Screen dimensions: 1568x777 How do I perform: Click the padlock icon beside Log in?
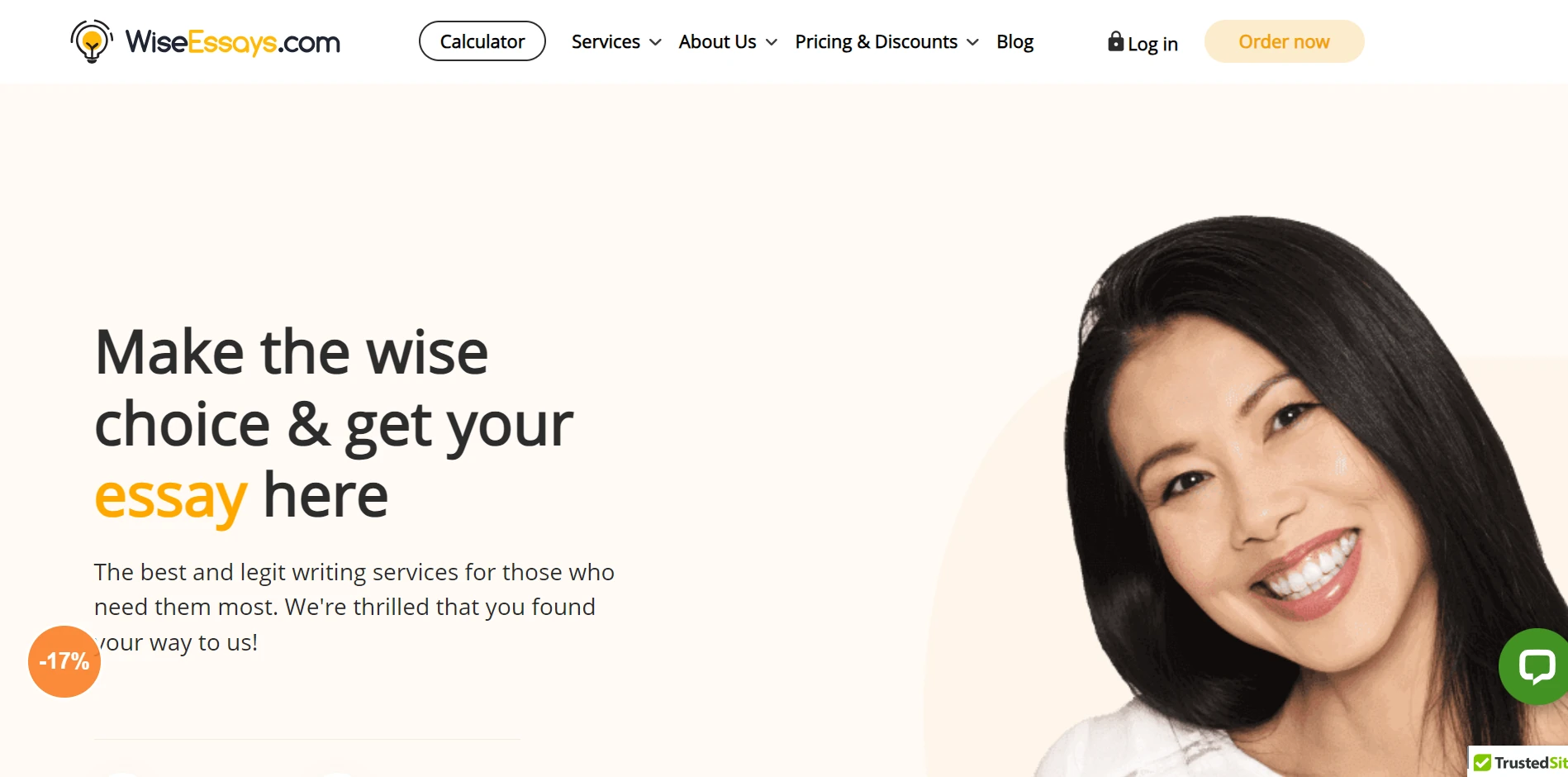pos(1115,41)
